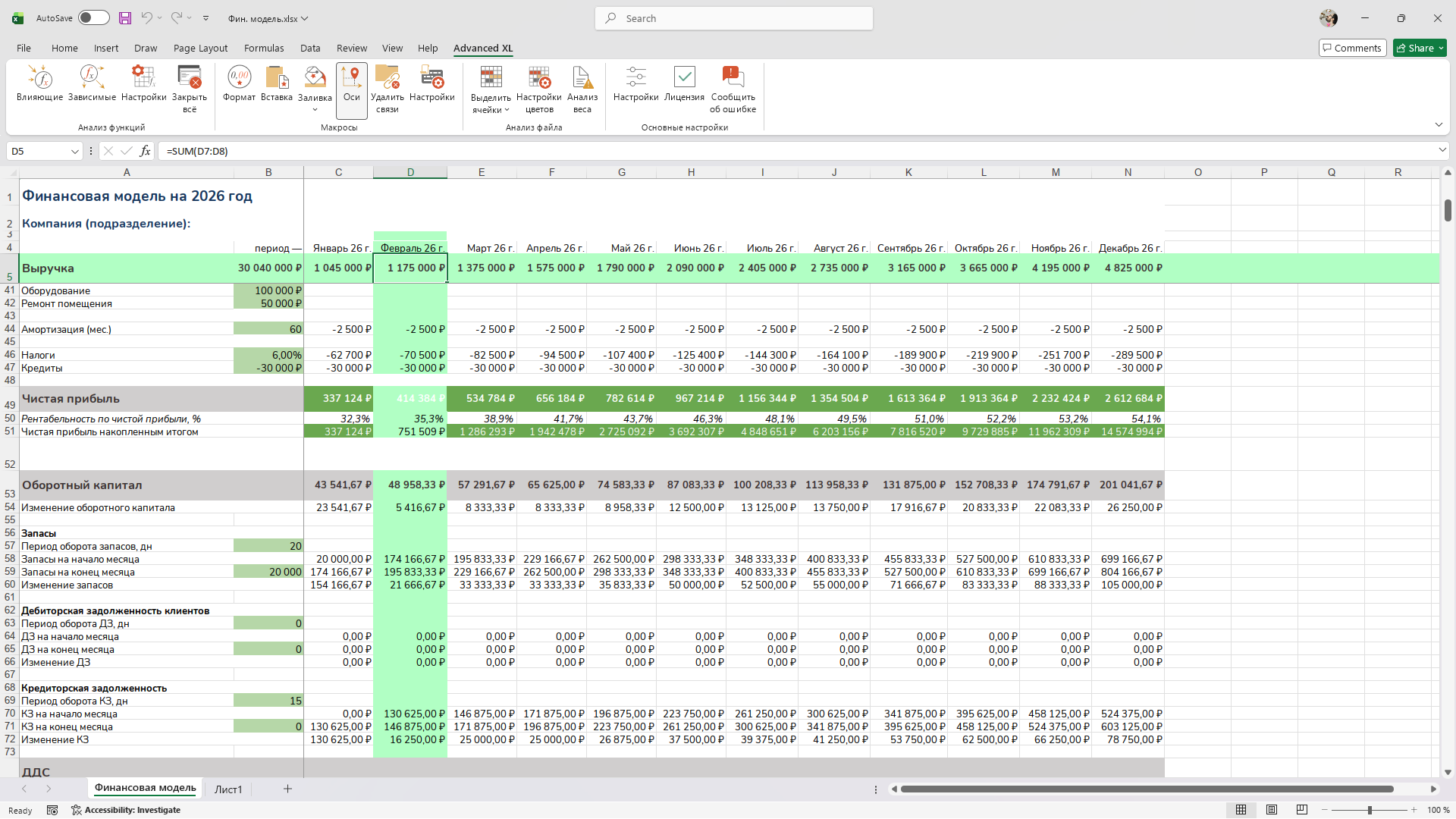Click the Share button
Screen dimensions: 1456x819
[x=1415, y=48]
